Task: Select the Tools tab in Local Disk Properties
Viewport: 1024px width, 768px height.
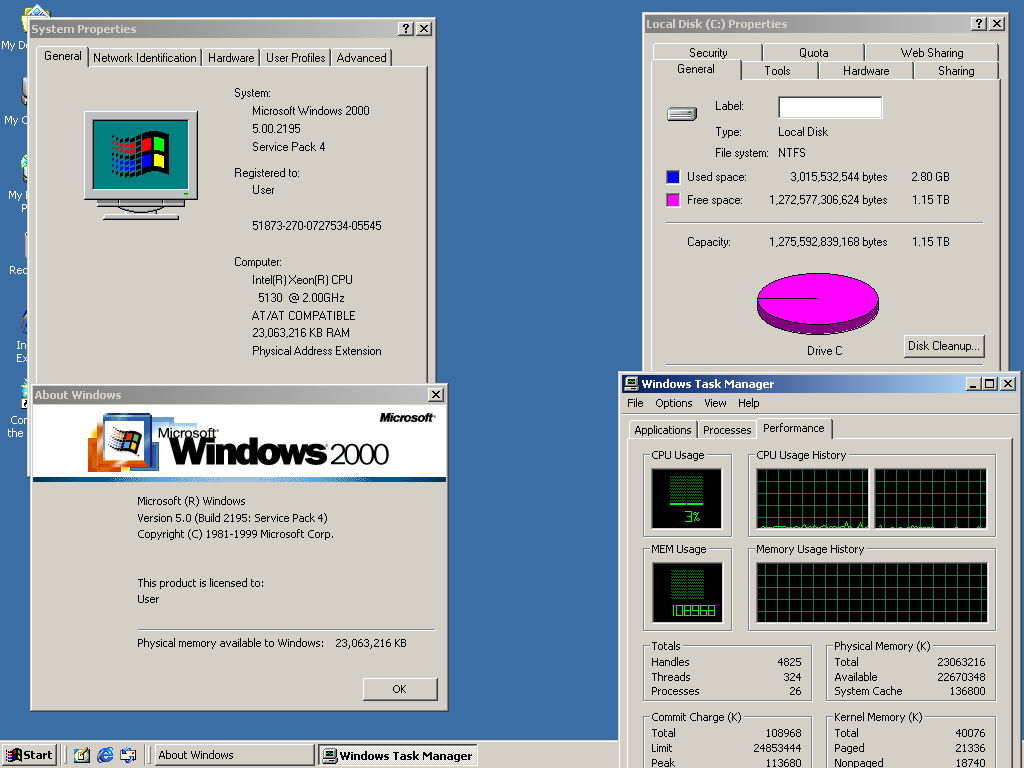Action: (777, 71)
